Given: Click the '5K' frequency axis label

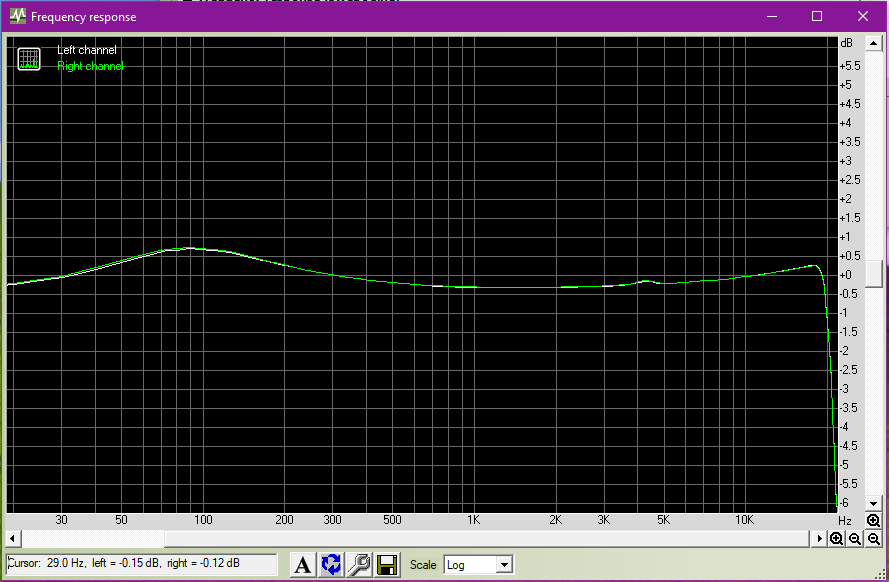Looking at the screenshot, I should [x=663, y=520].
